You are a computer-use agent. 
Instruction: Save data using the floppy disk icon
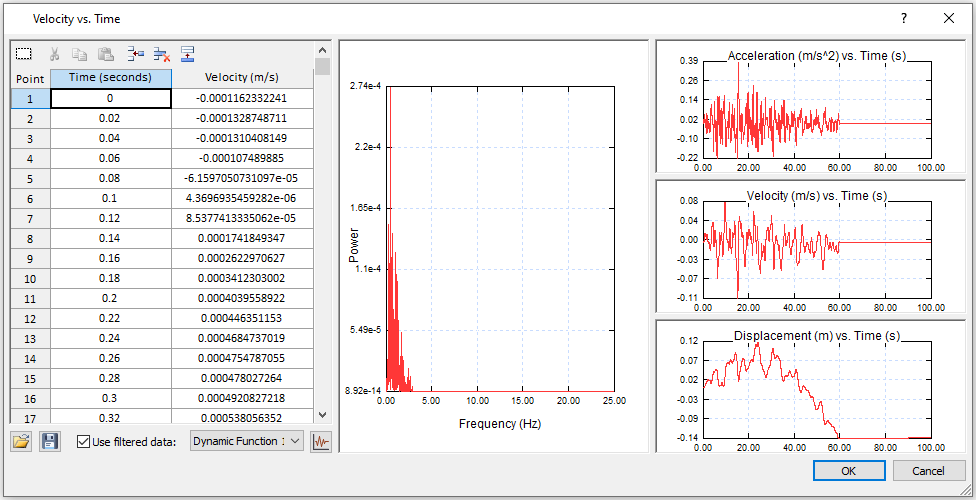point(49,441)
